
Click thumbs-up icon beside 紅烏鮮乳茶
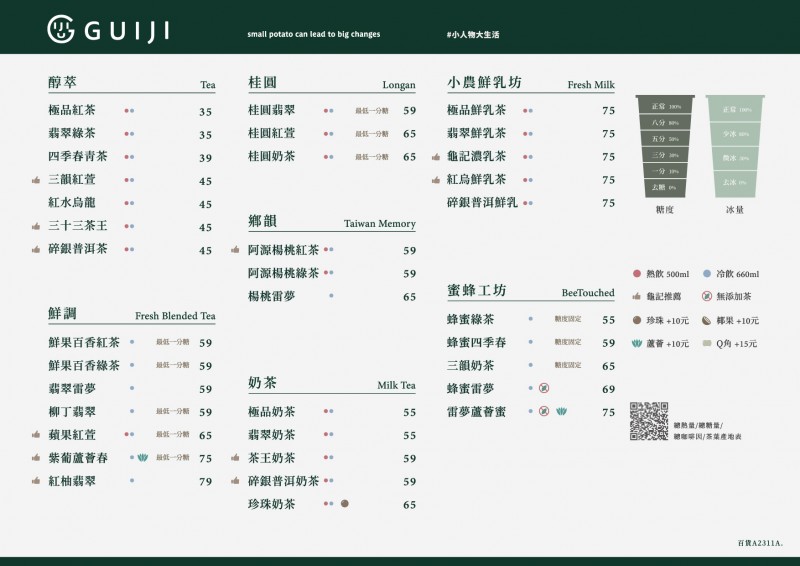click(436, 180)
